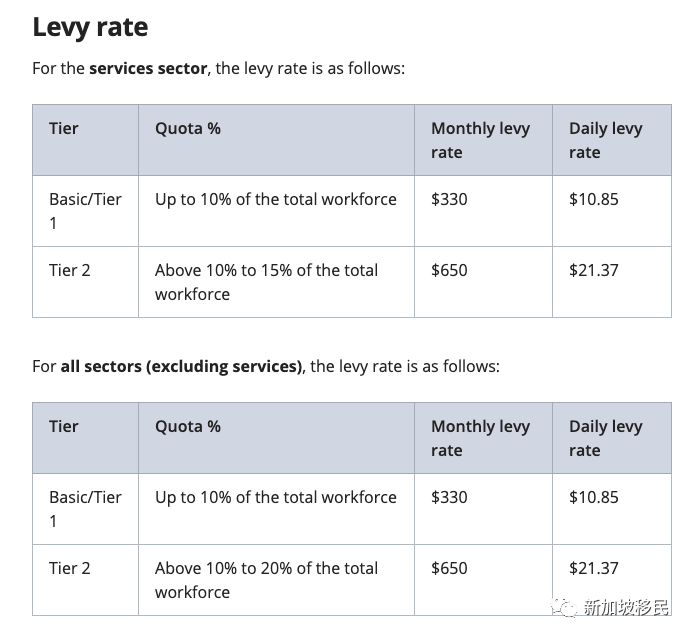Click the Tier header in the all-sectors table
The height and width of the screenshot is (638, 691).
[64, 427]
